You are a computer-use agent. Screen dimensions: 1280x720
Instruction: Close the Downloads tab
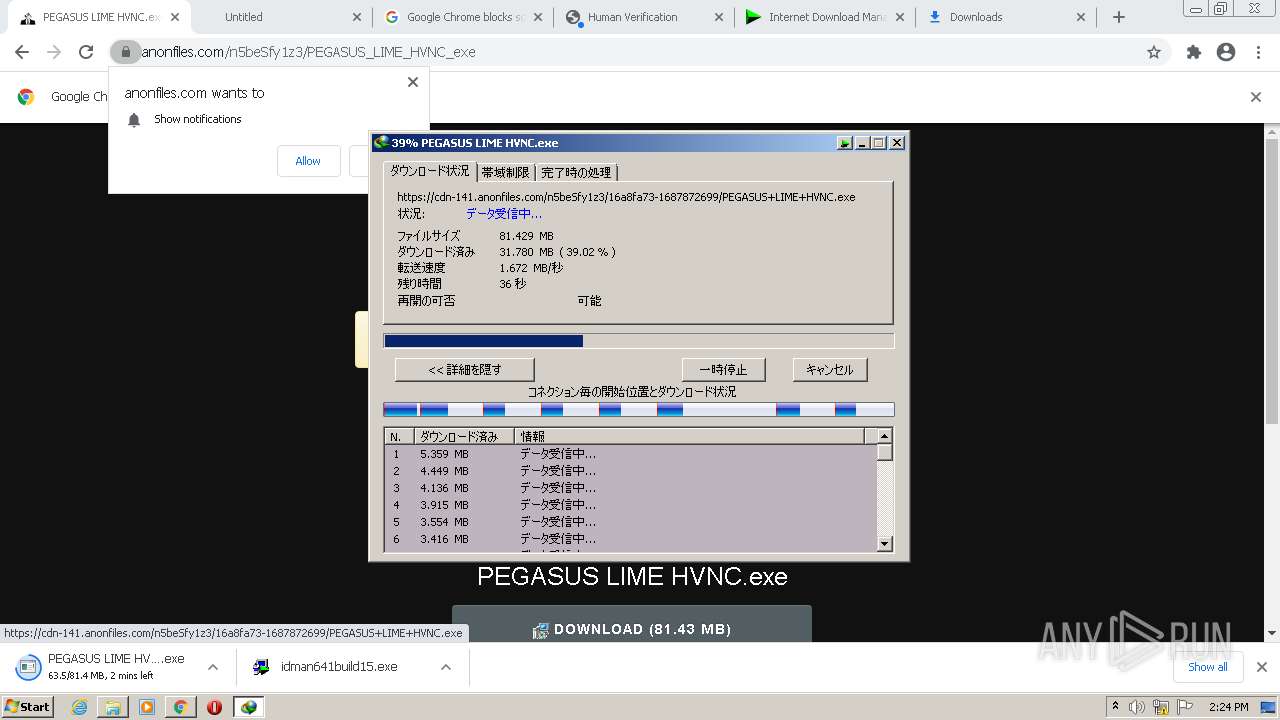click(x=1081, y=17)
